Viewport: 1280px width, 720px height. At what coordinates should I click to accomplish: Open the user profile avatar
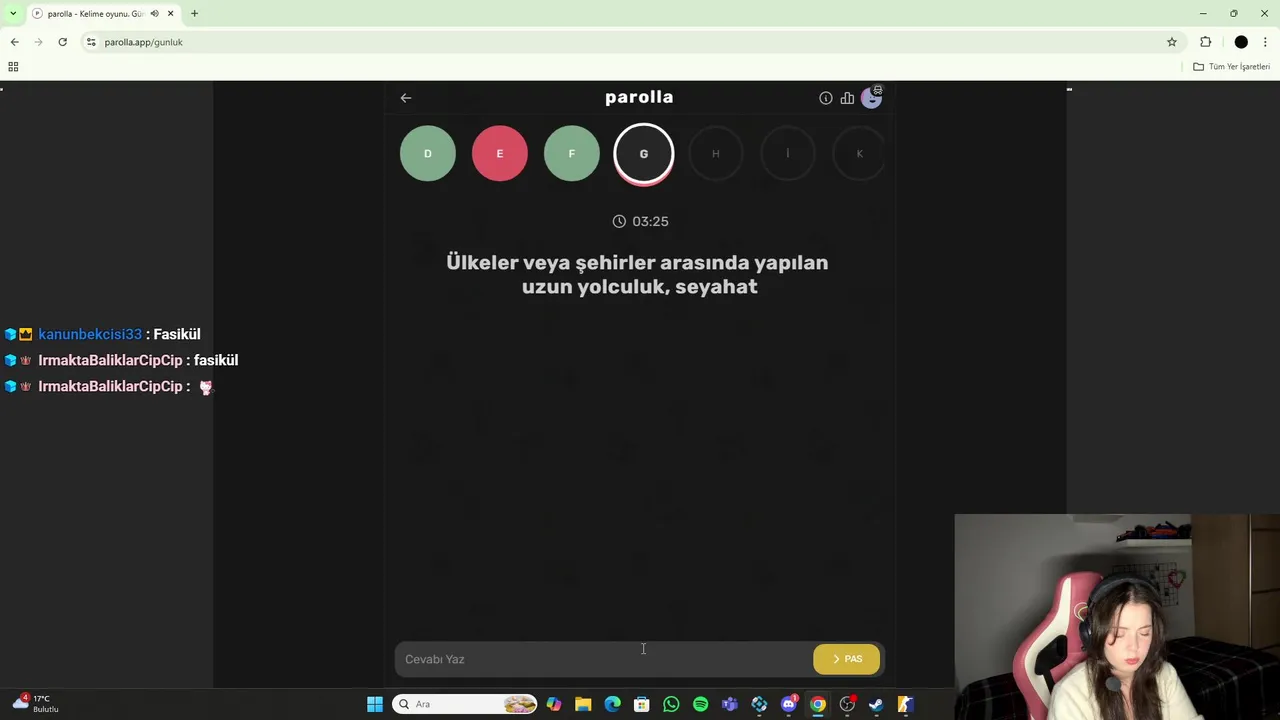[x=871, y=98]
